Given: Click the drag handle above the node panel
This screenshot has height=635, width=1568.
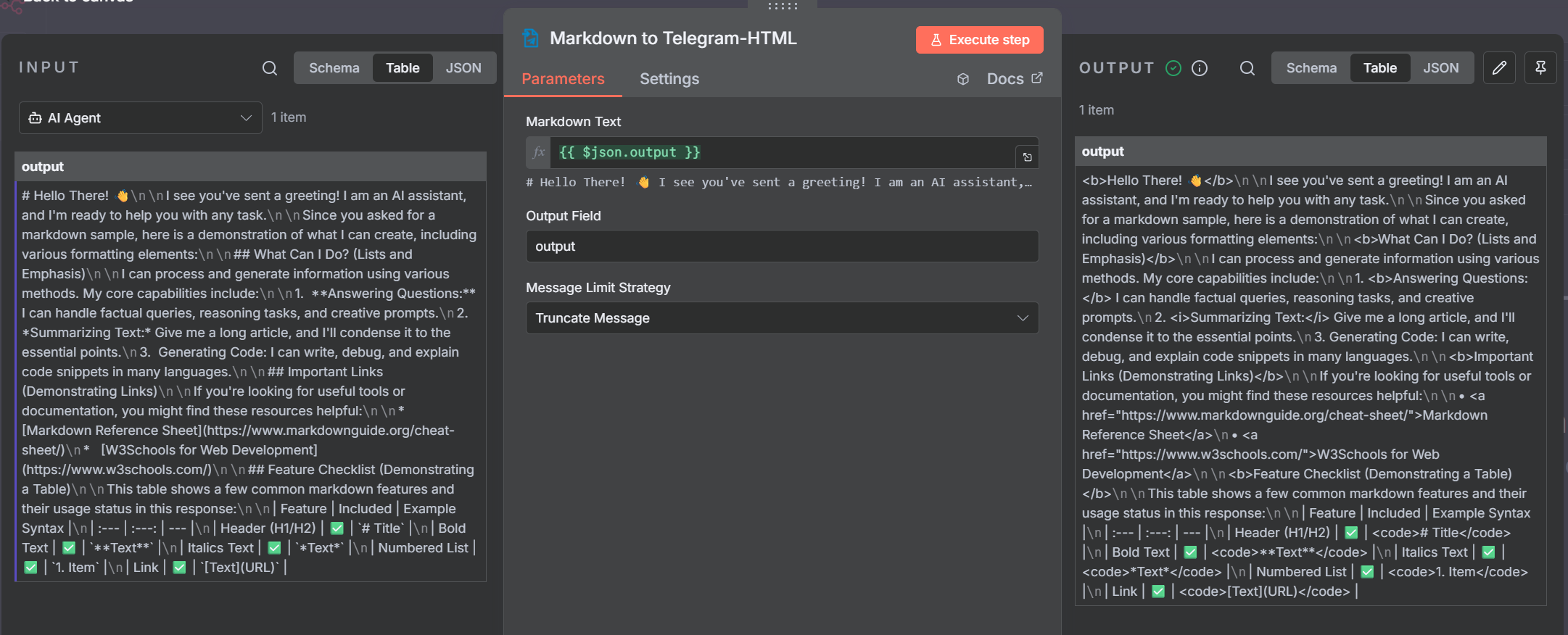Looking at the screenshot, I should pyautogui.click(x=783, y=6).
